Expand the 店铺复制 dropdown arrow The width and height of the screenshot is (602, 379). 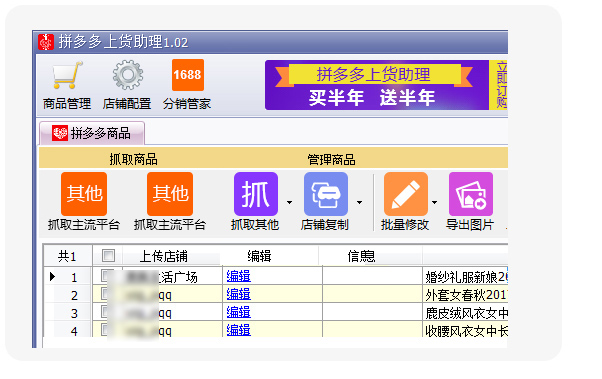pyautogui.click(x=359, y=202)
